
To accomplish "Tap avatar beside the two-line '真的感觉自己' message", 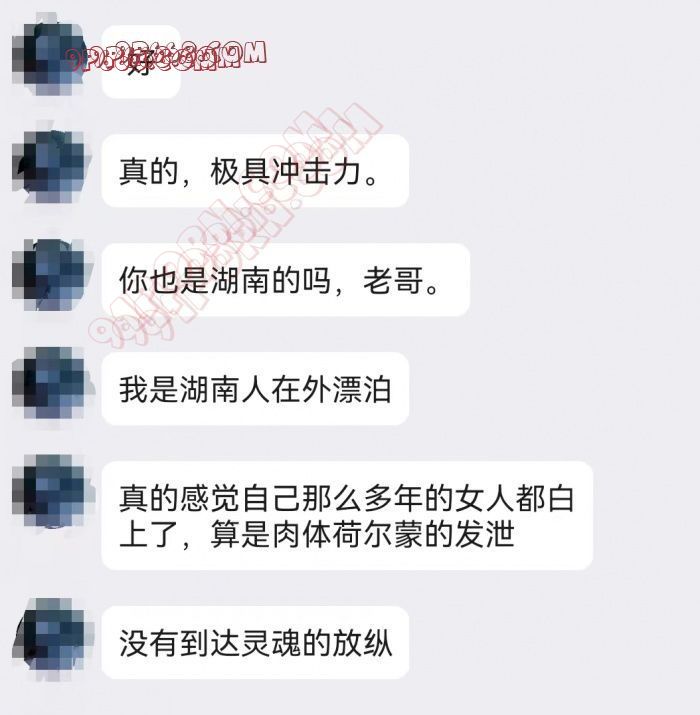I will (x=49, y=492).
